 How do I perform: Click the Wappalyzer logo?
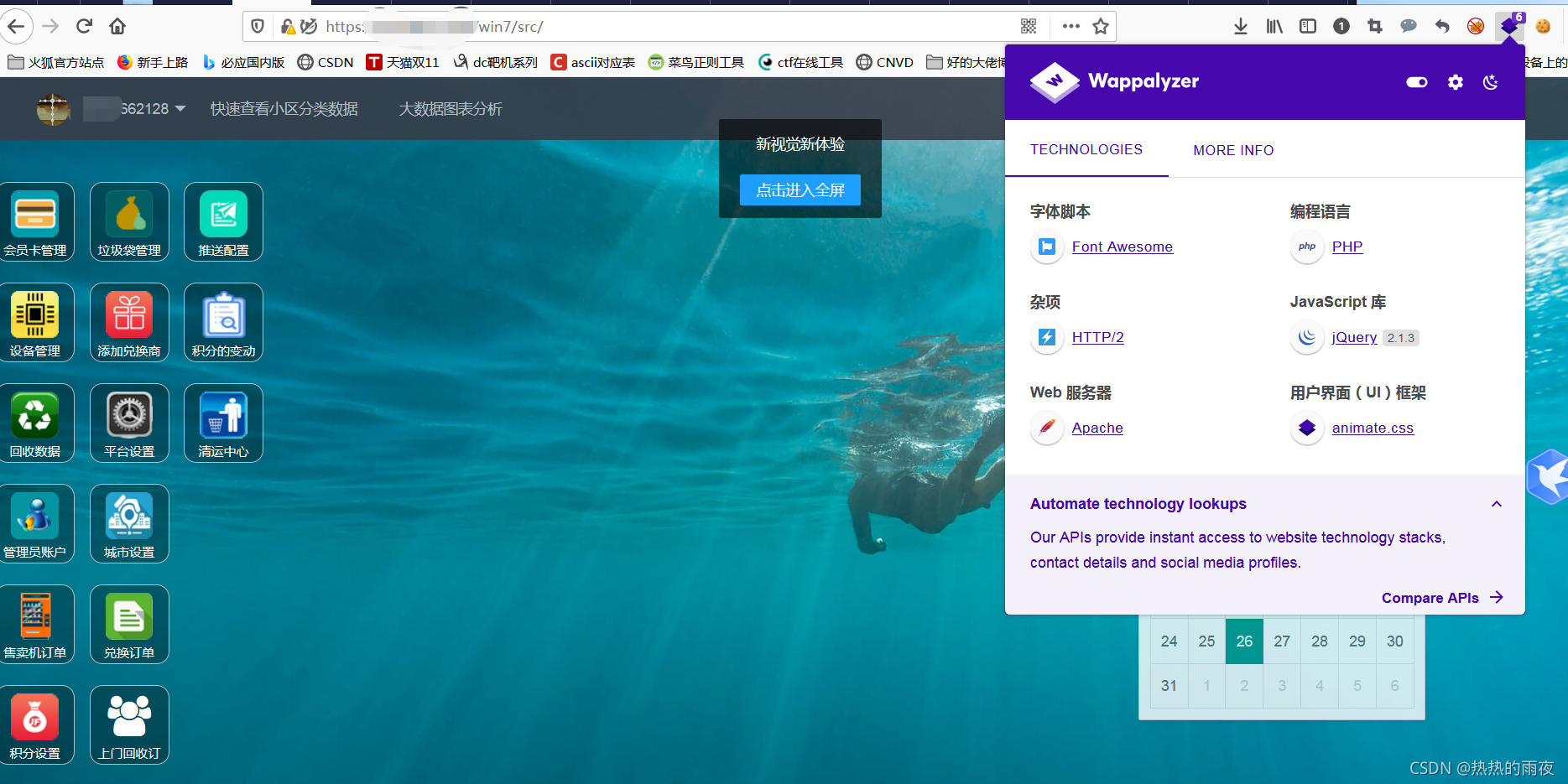coord(1114,81)
